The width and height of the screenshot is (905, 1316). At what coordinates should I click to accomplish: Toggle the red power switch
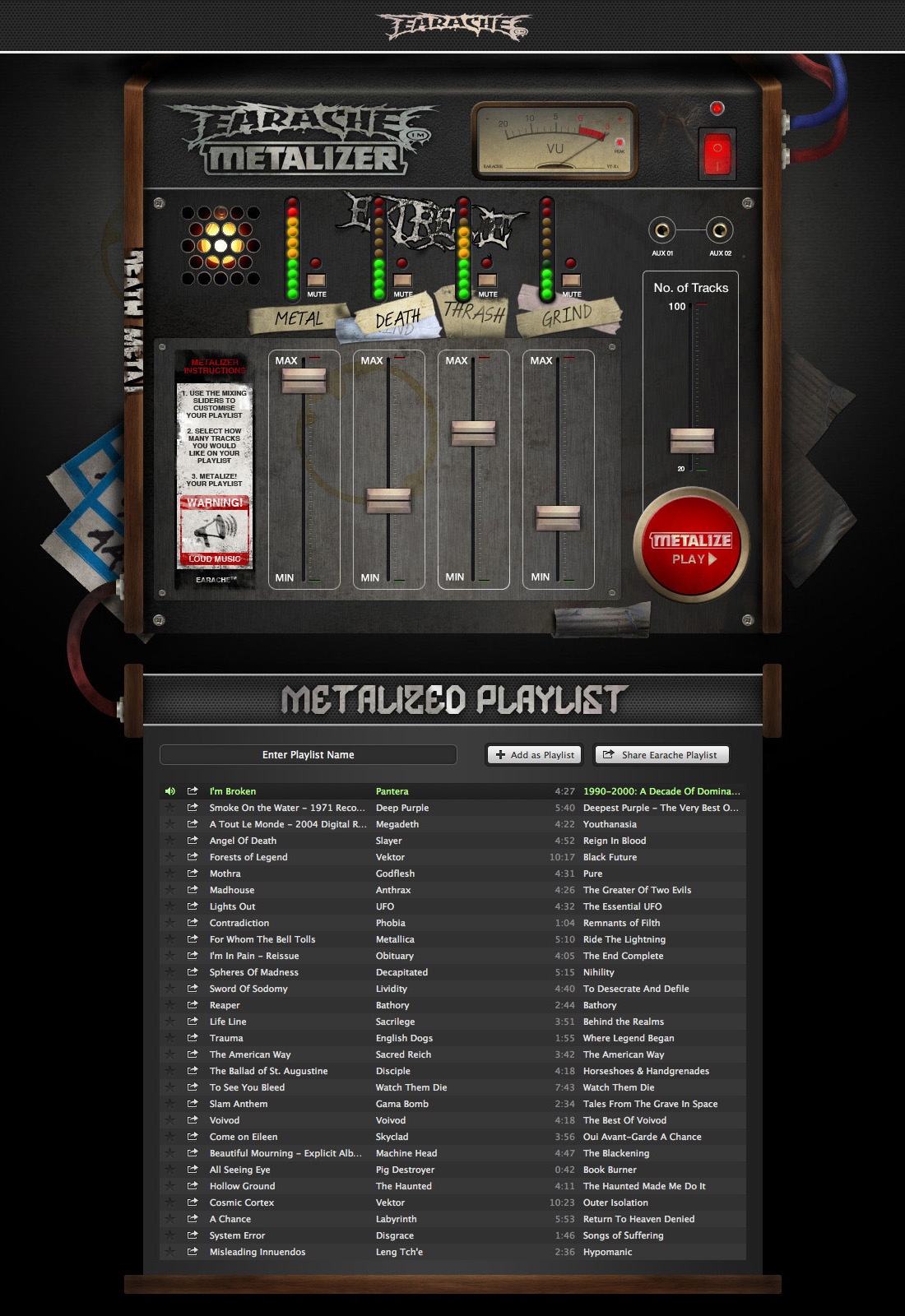717,154
